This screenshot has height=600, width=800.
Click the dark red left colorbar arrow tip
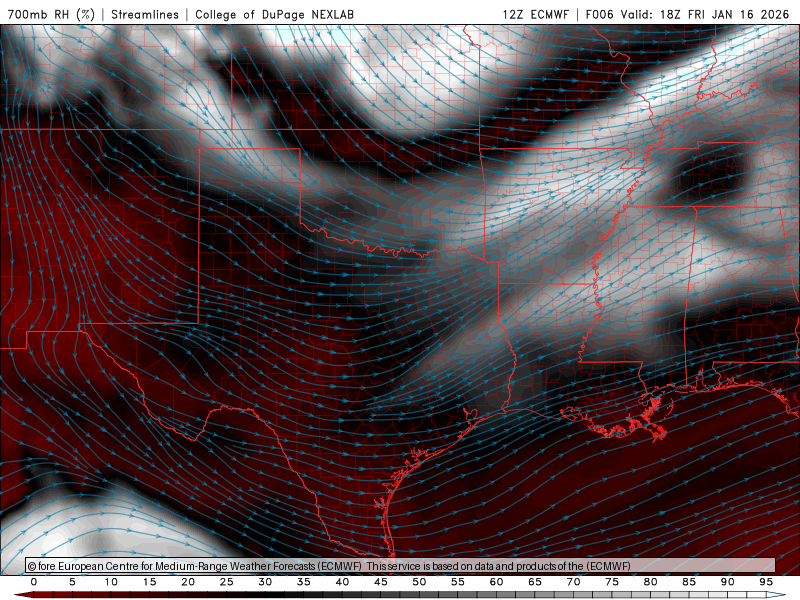point(23,595)
